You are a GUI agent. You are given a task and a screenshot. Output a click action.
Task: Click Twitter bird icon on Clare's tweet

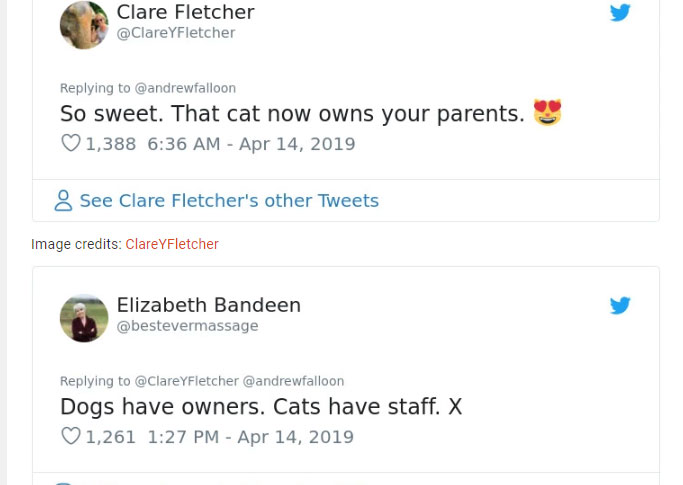[x=620, y=13]
